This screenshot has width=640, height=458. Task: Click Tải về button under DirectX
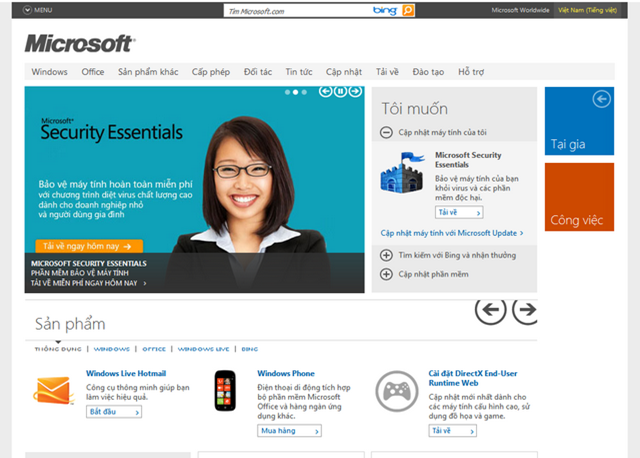coord(452,431)
